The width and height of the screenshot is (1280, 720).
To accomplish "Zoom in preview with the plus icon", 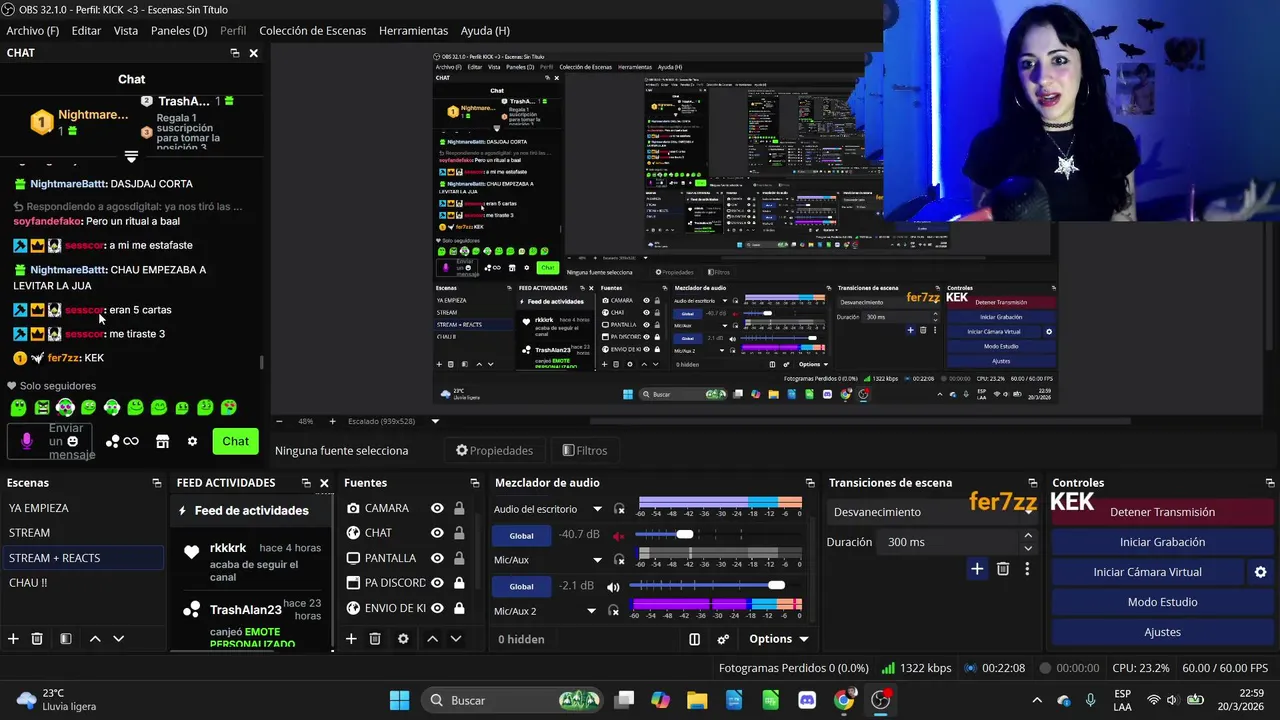I will coord(332,421).
